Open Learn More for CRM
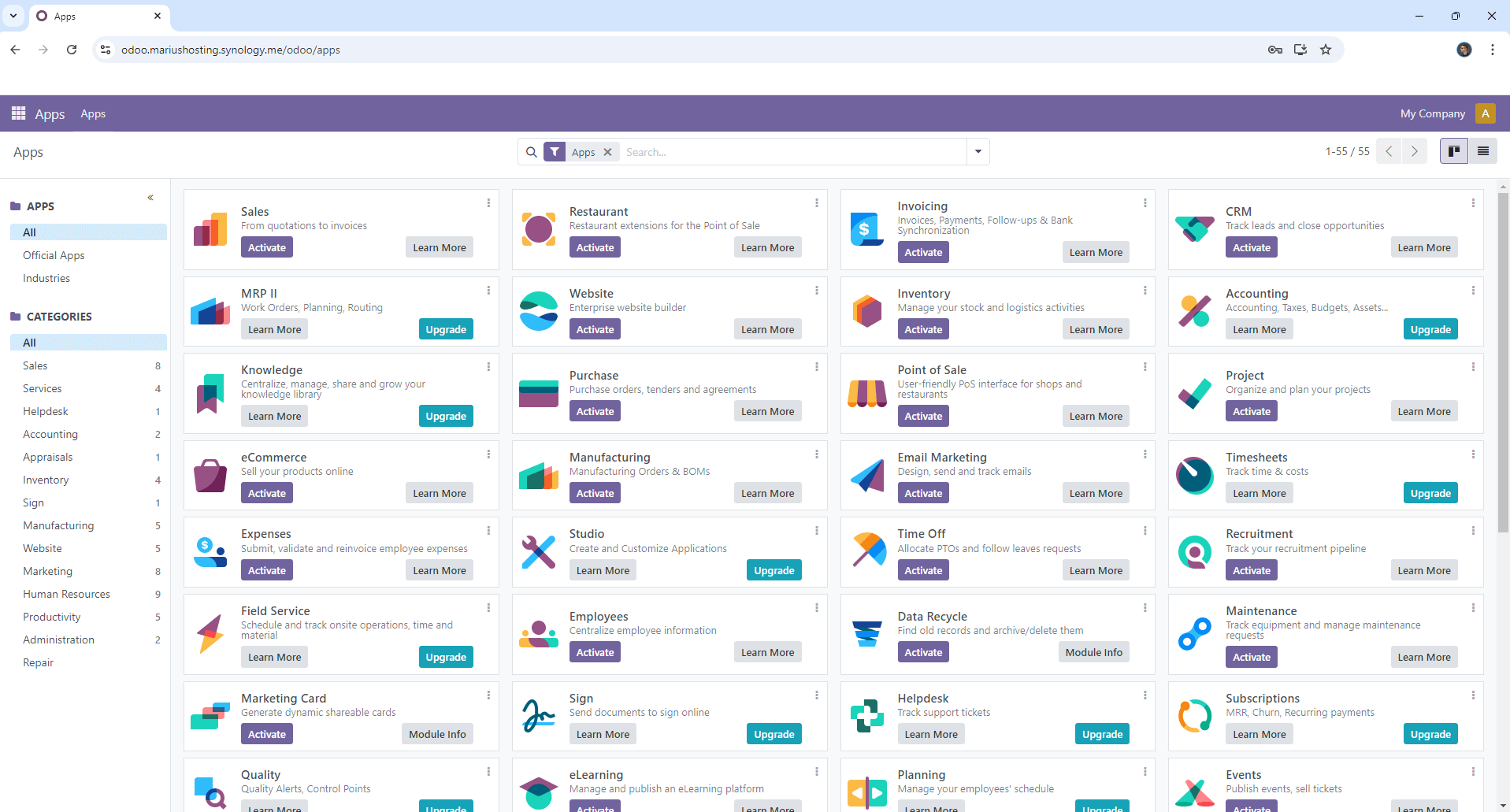This screenshot has width=1510, height=812. [x=1424, y=247]
